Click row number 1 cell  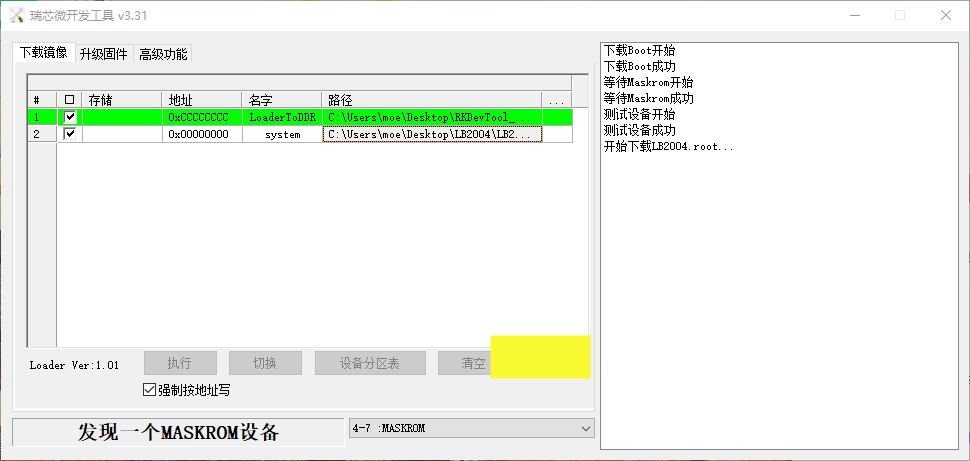coord(42,117)
